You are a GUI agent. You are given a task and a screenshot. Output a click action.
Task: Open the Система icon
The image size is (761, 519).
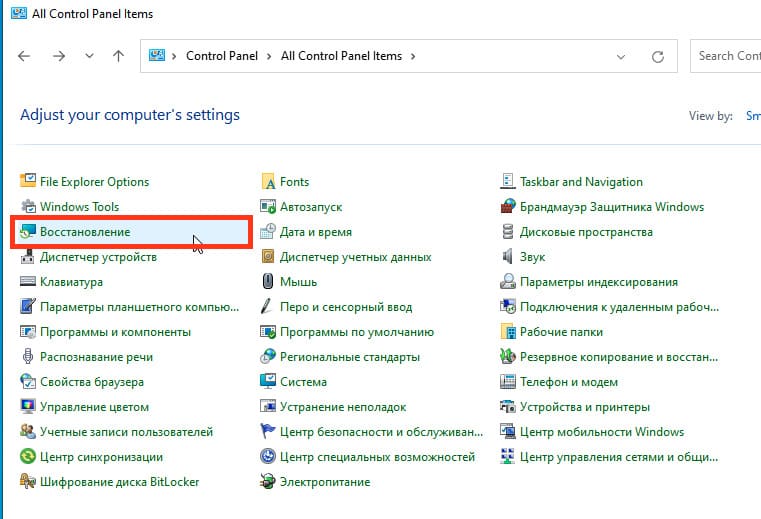coord(268,382)
